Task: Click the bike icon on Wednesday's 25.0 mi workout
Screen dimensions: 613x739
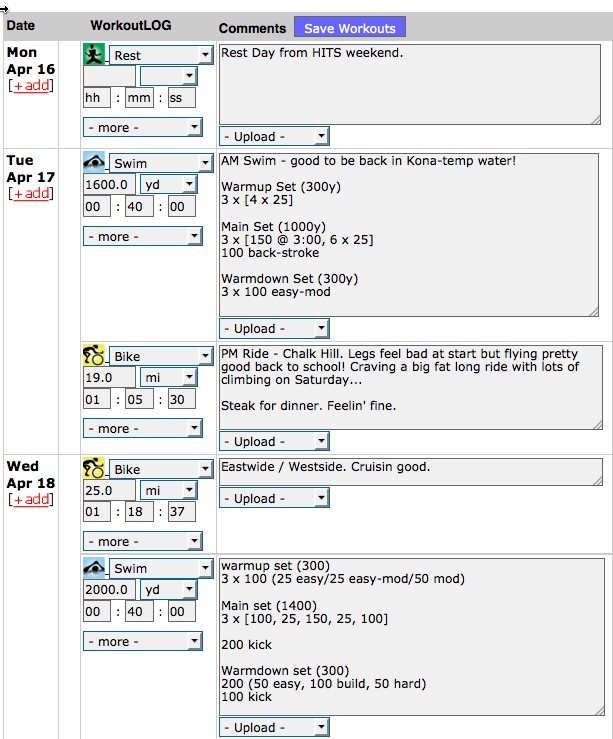Action: point(94,468)
